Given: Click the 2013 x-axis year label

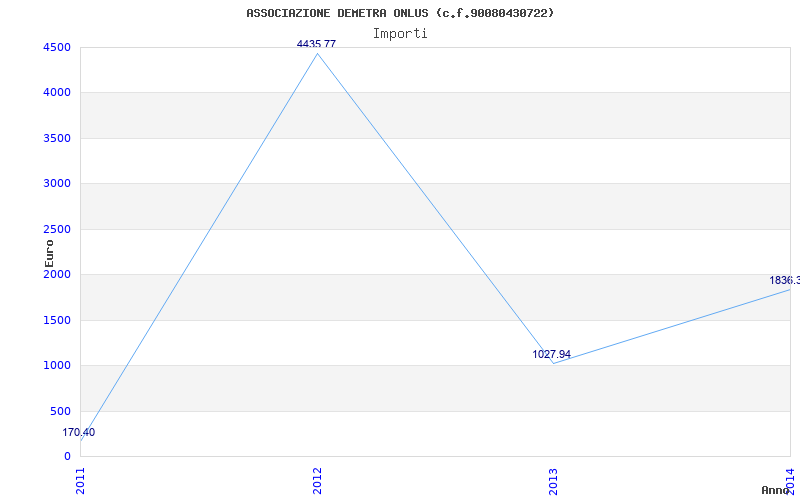Looking at the screenshot, I should point(554,481).
